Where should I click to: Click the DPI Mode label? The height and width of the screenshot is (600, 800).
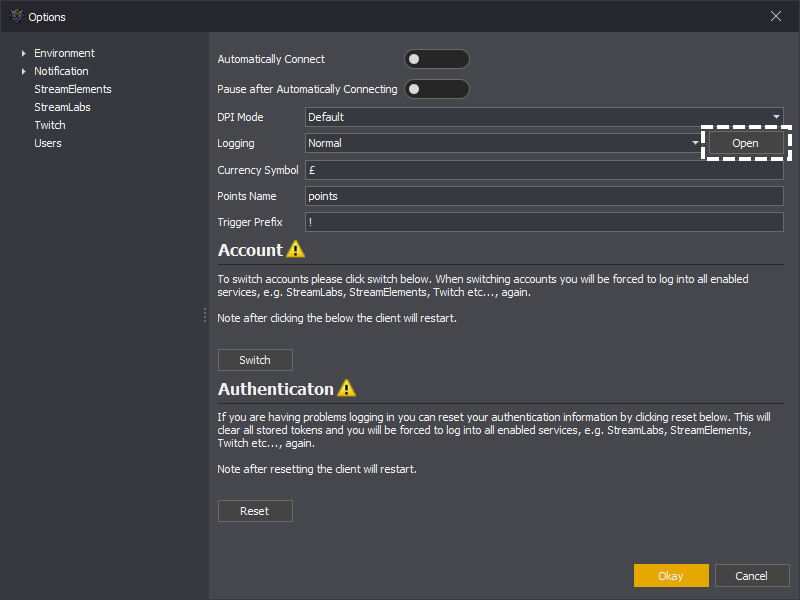pos(240,117)
